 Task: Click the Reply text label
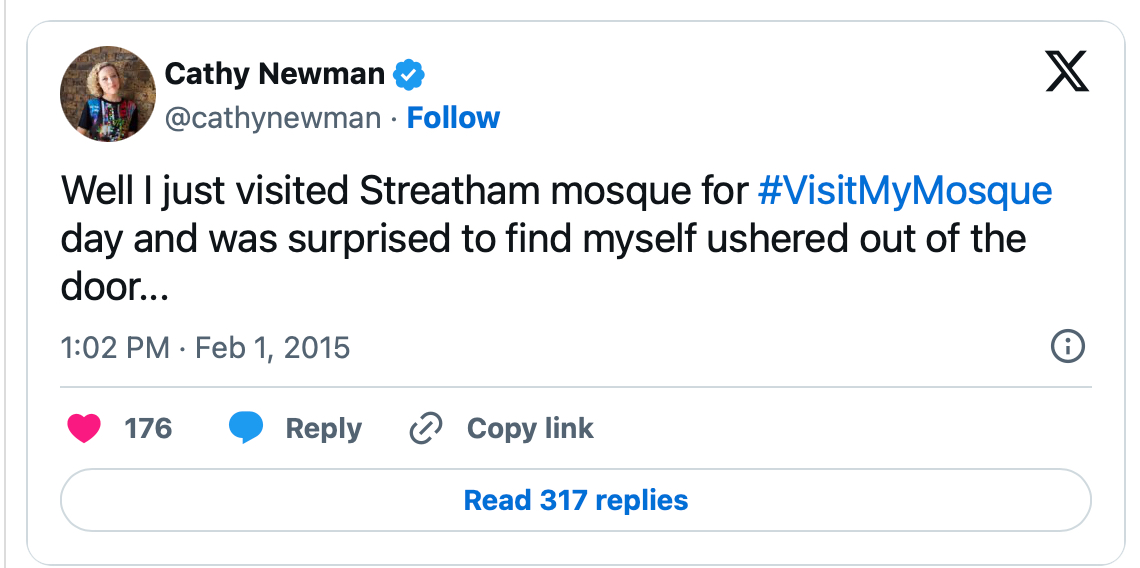[323, 429]
